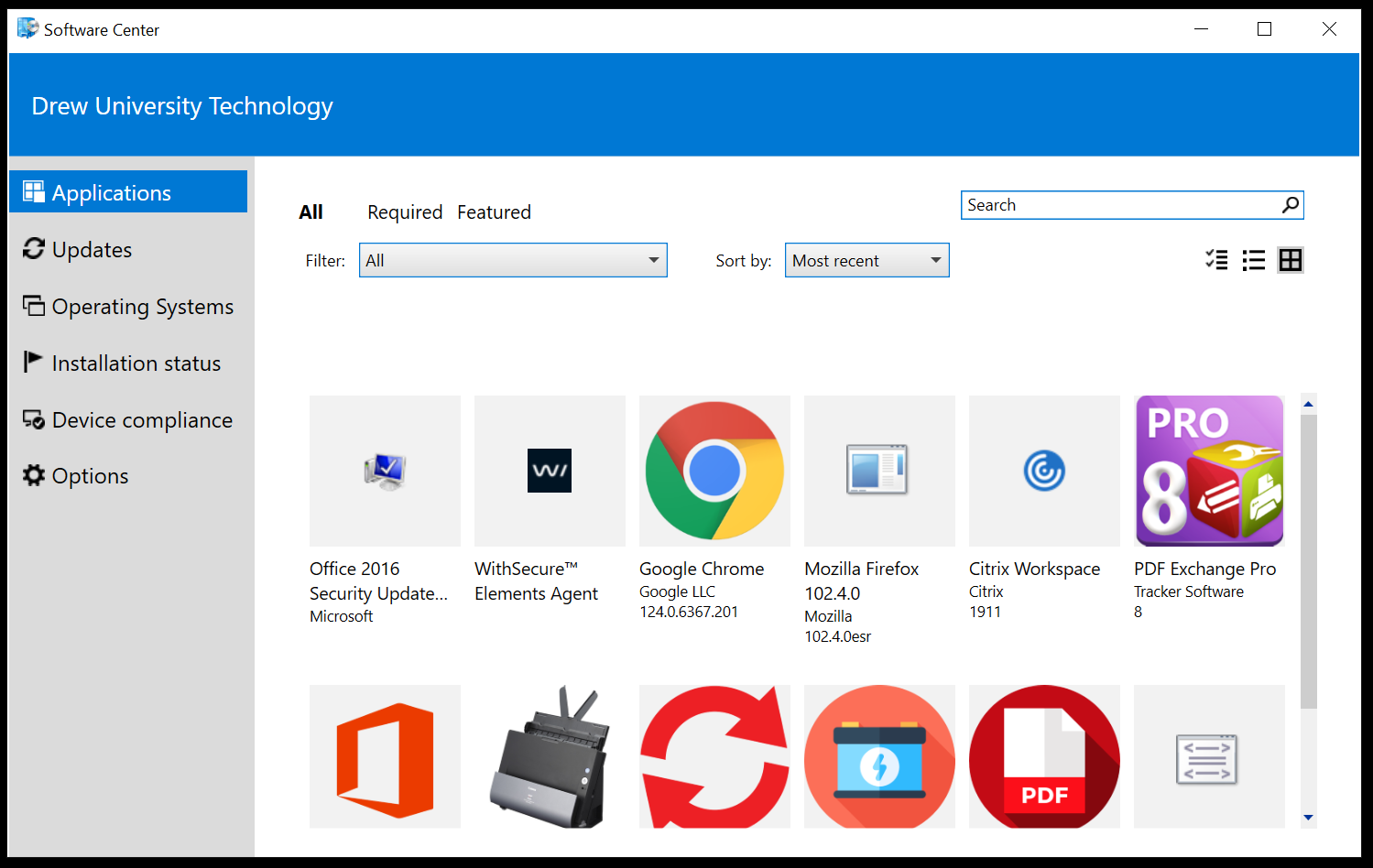Click the search magnifier icon
The height and width of the screenshot is (868, 1373).
[1291, 205]
